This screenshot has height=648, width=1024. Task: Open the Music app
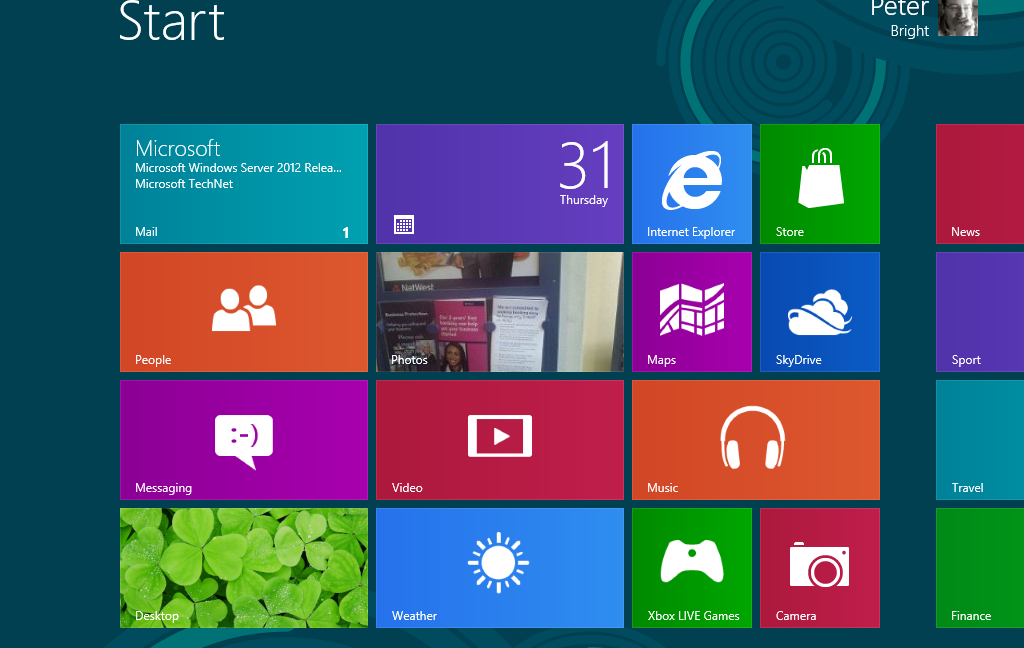click(x=755, y=440)
